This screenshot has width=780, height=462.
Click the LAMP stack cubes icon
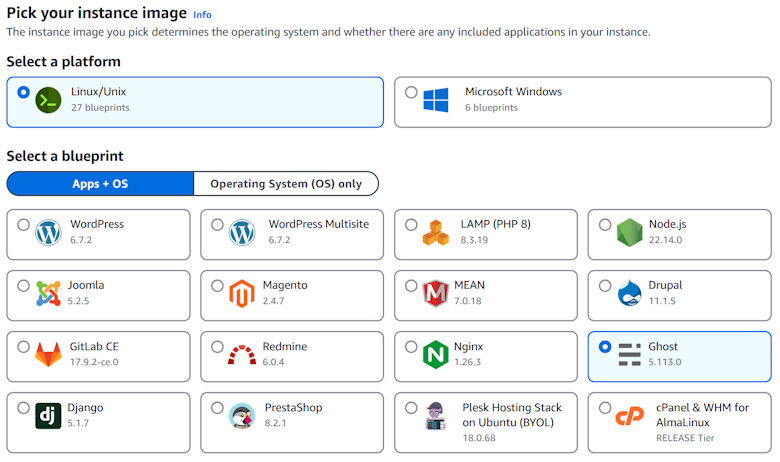click(x=435, y=233)
